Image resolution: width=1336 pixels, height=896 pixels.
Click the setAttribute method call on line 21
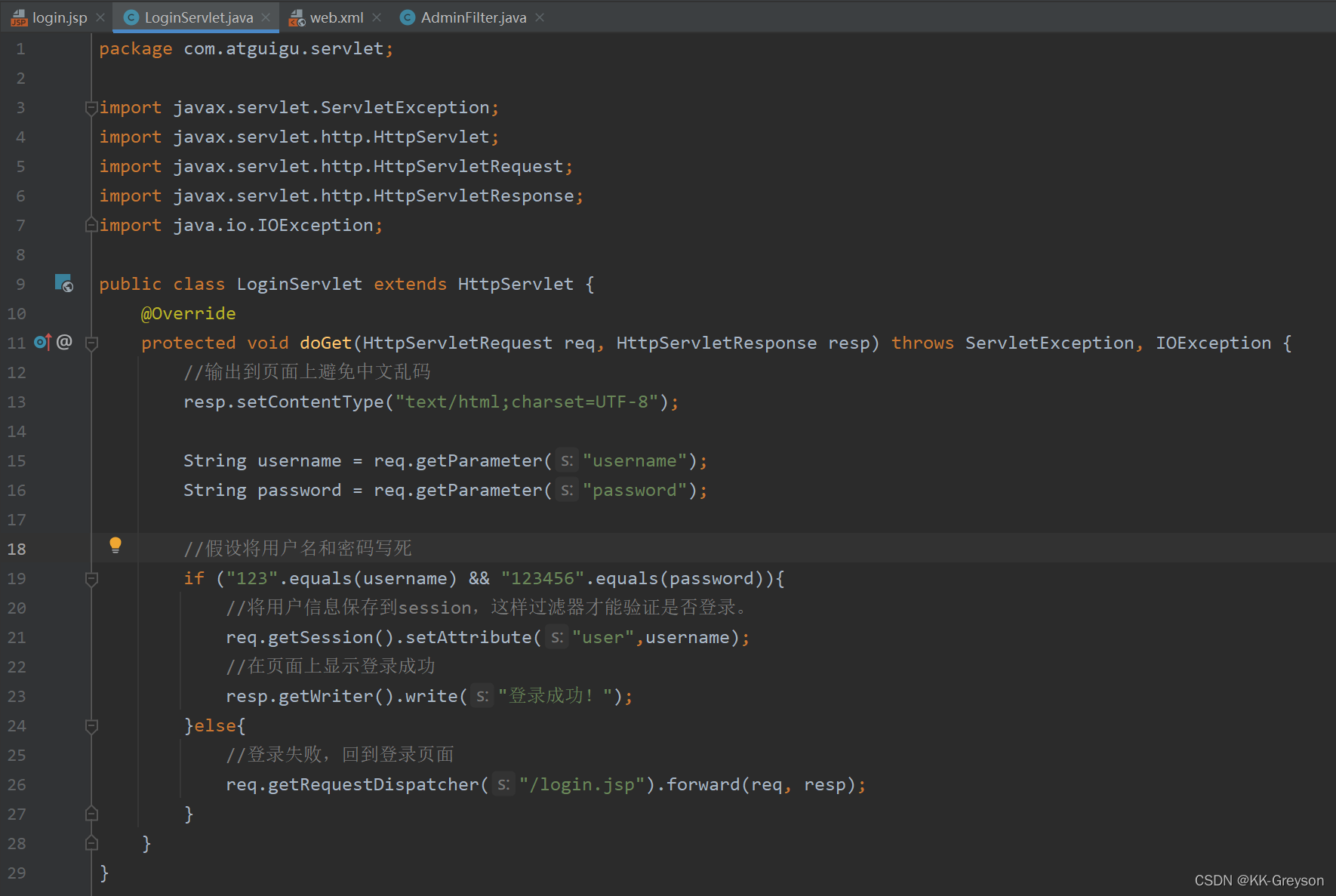tap(468, 637)
